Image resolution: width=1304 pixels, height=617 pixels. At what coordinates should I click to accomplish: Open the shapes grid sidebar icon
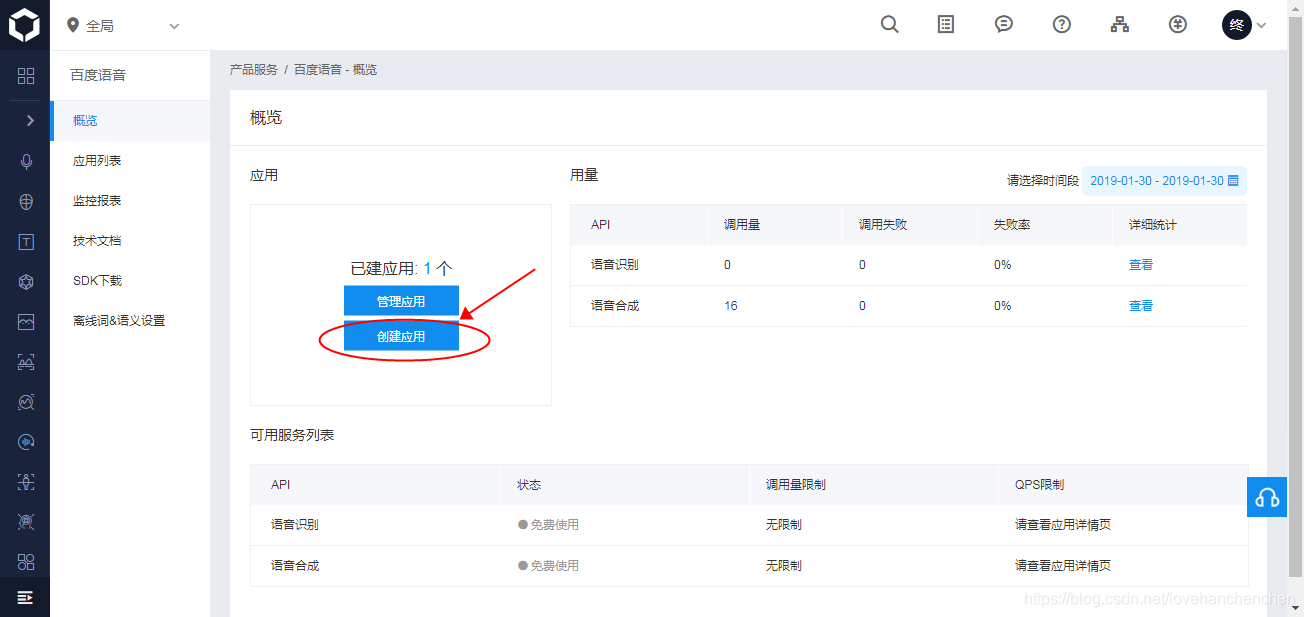(26, 561)
